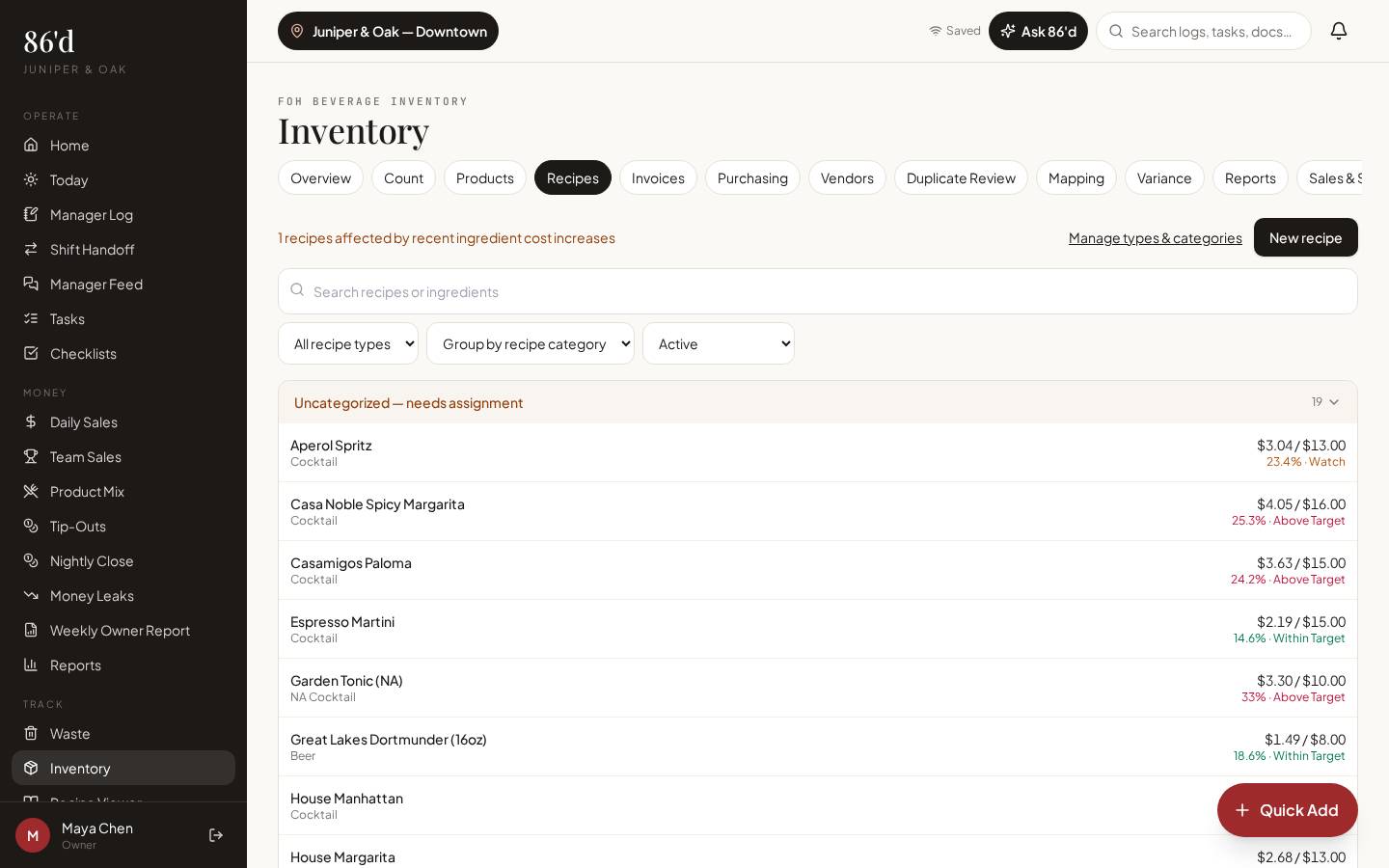Switch to the Overview tab

[320, 177]
